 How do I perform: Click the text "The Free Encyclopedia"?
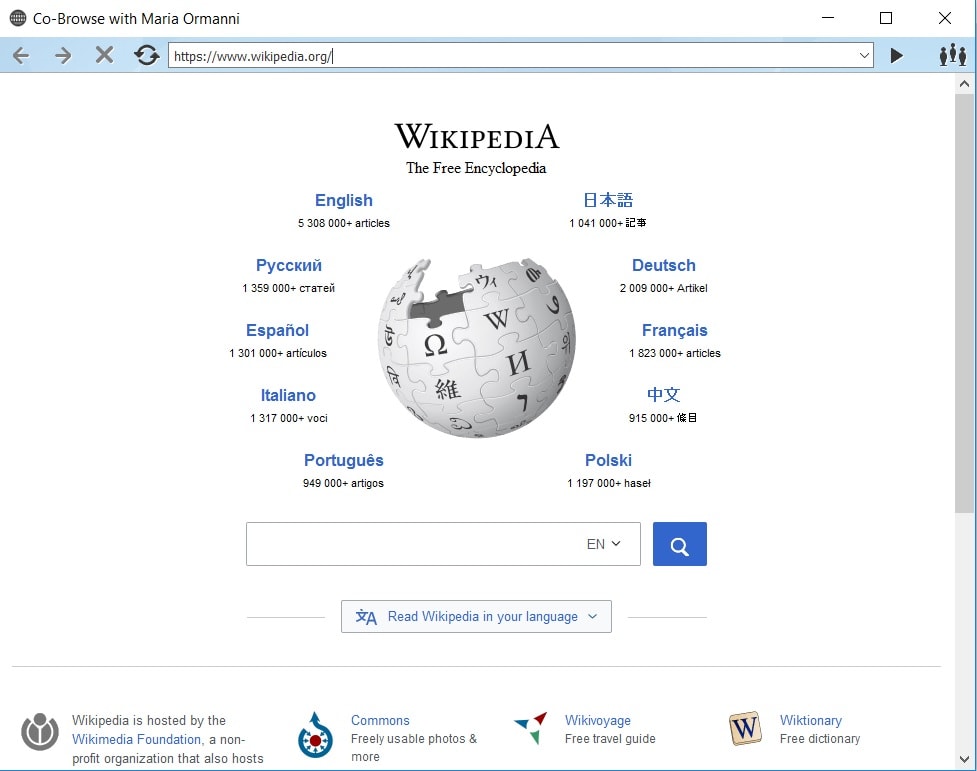click(476, 168)
